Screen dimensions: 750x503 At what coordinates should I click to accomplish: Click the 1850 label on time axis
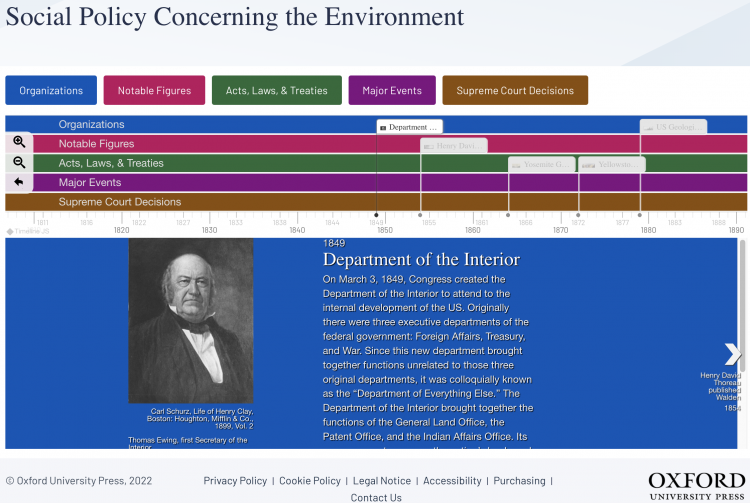click(x=385, y=230)
